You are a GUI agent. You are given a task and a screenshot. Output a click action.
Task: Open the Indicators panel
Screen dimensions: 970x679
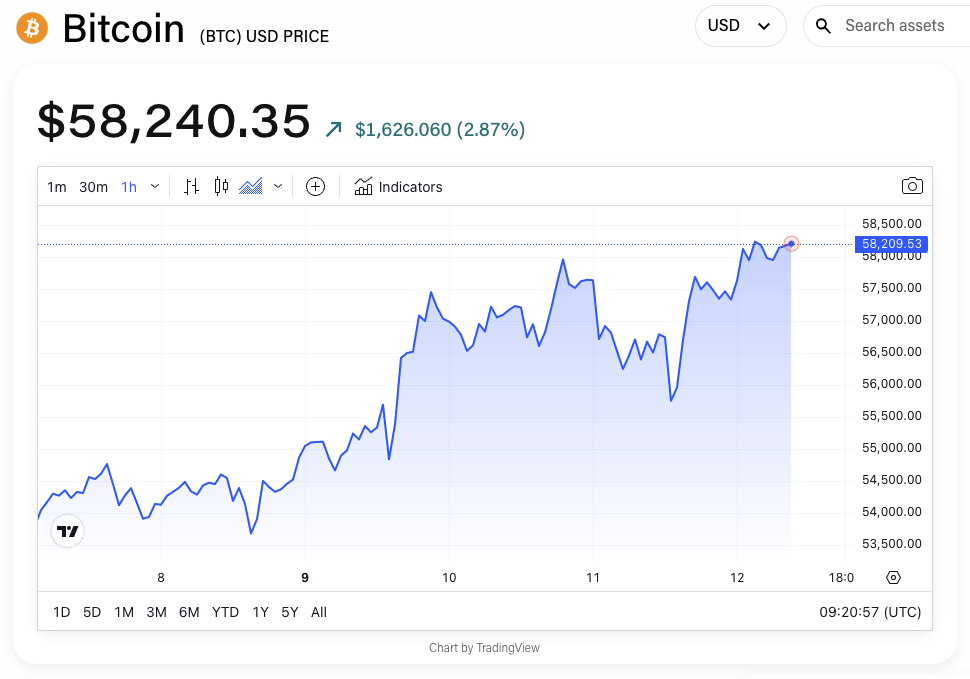398,186
